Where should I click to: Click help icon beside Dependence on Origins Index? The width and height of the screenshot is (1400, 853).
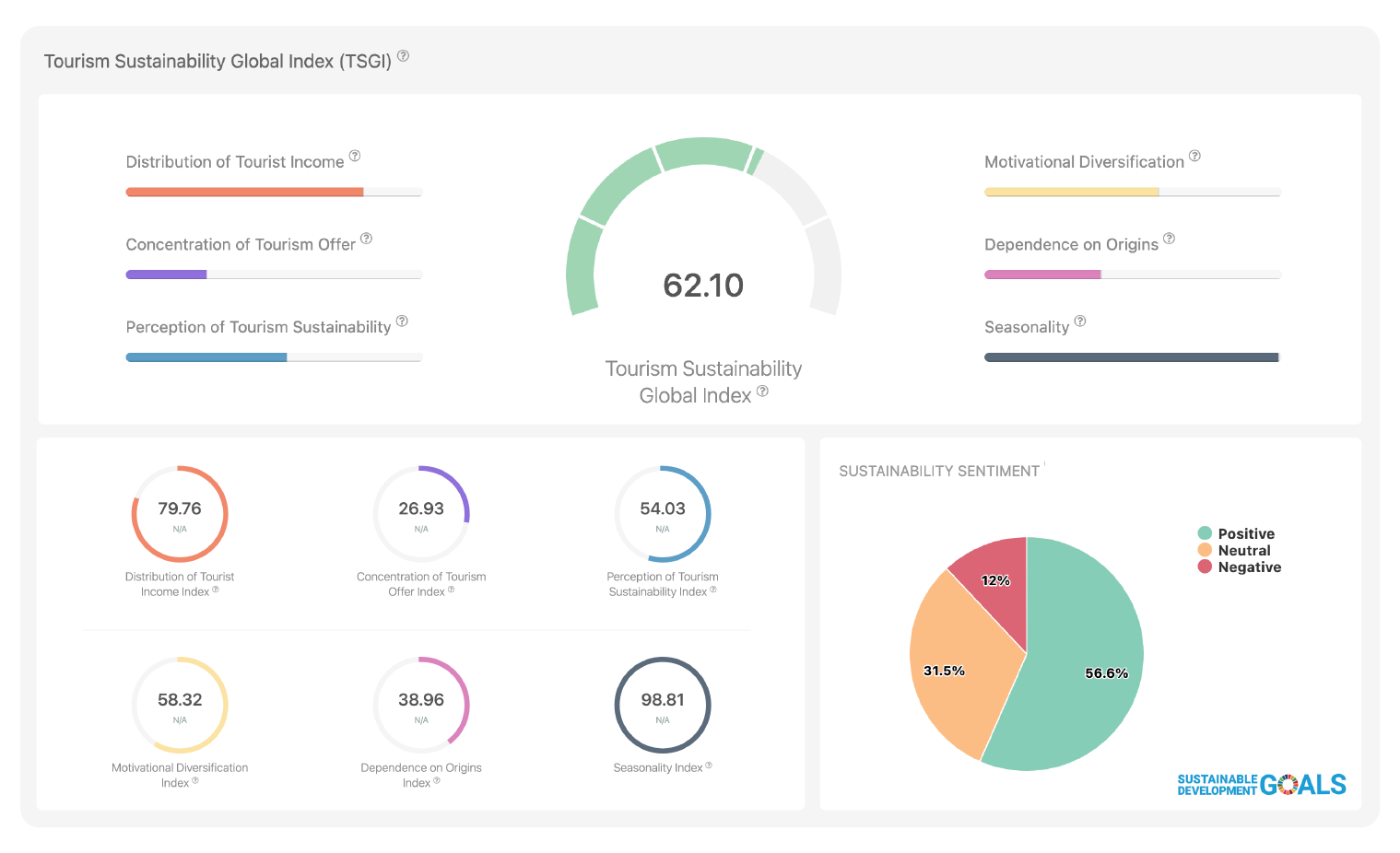tap(437, 780)
